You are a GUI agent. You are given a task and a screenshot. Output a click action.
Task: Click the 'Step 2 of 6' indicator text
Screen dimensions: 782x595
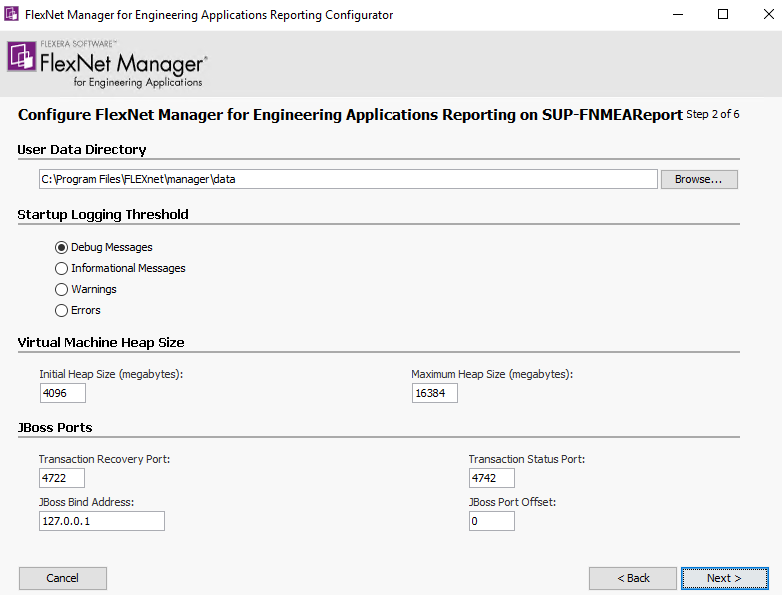(713, 114)
